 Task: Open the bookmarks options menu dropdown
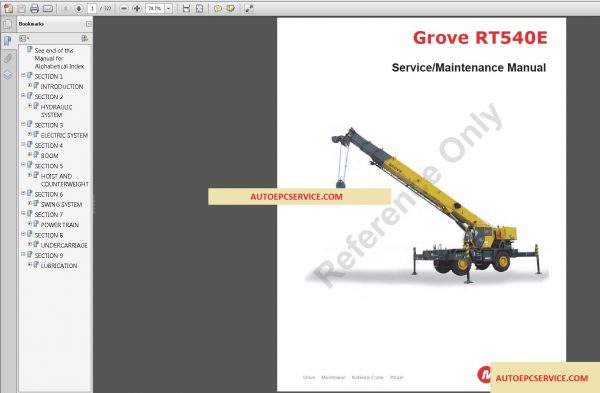click(x=24, y=38)
